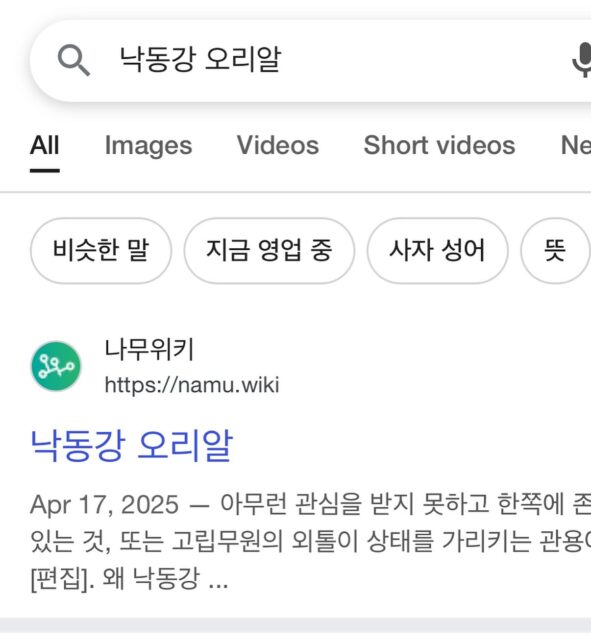This screenshot has width=591, height=640.
Task: Open the blue 낙동강 오리알 result title
Action: (131, 446)
